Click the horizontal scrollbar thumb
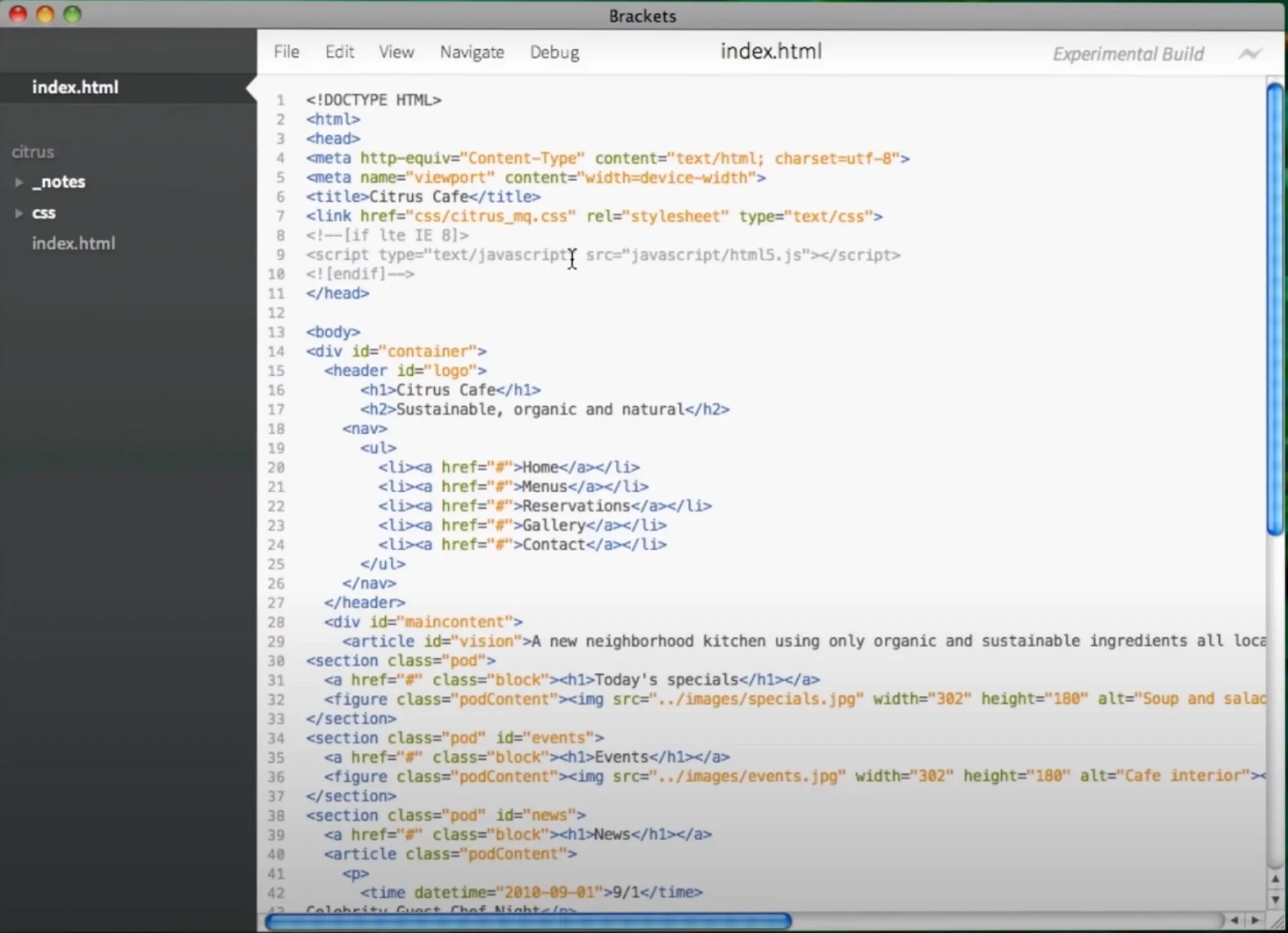 (x=528, y=921)
